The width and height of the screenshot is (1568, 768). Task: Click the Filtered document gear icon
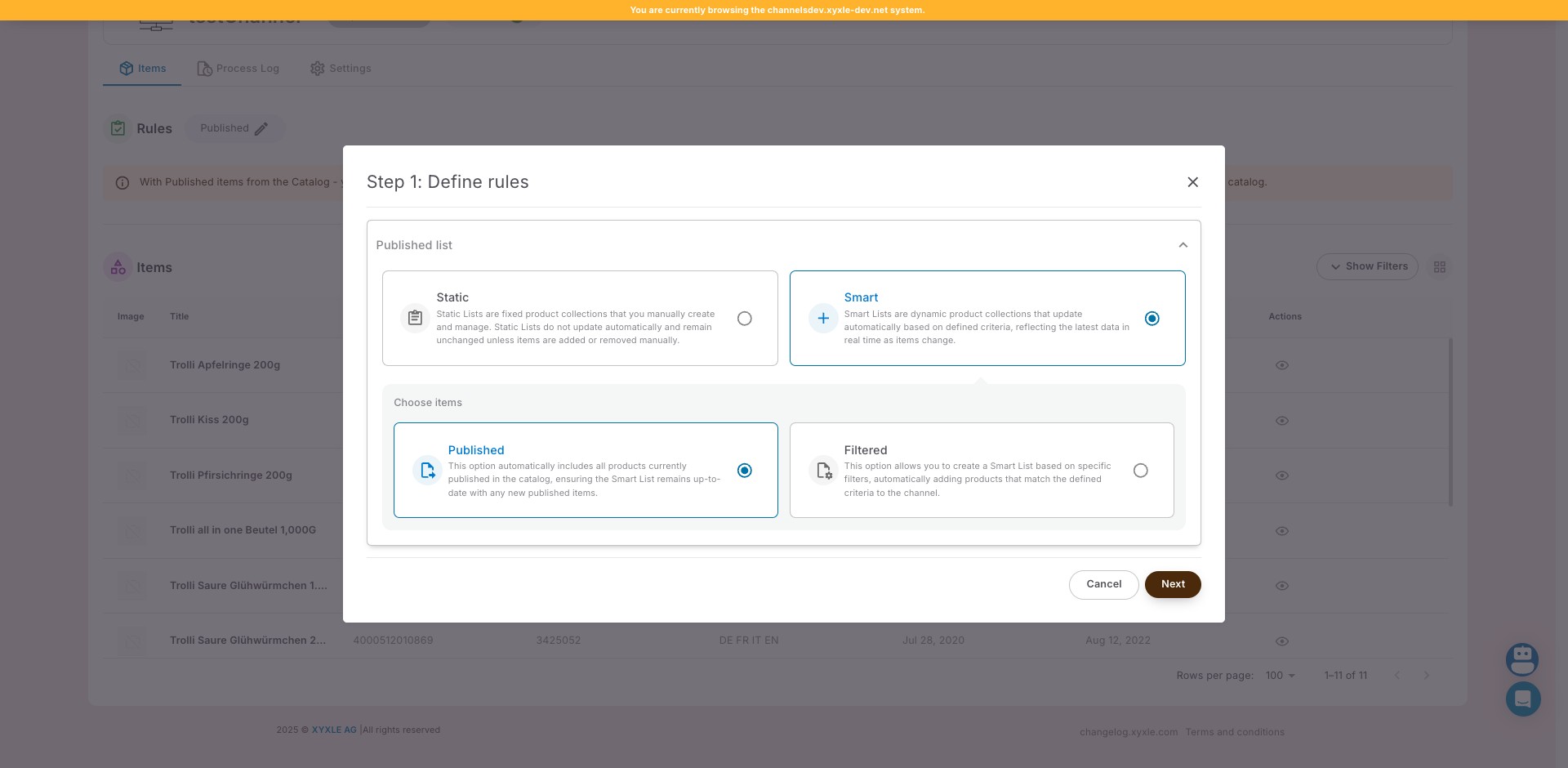click(x=823, y=471)
